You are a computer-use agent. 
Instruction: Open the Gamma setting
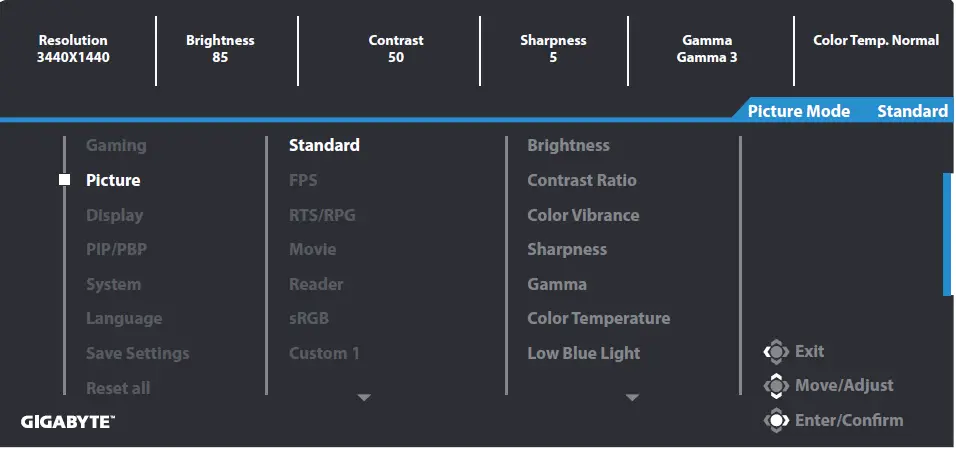557,285
